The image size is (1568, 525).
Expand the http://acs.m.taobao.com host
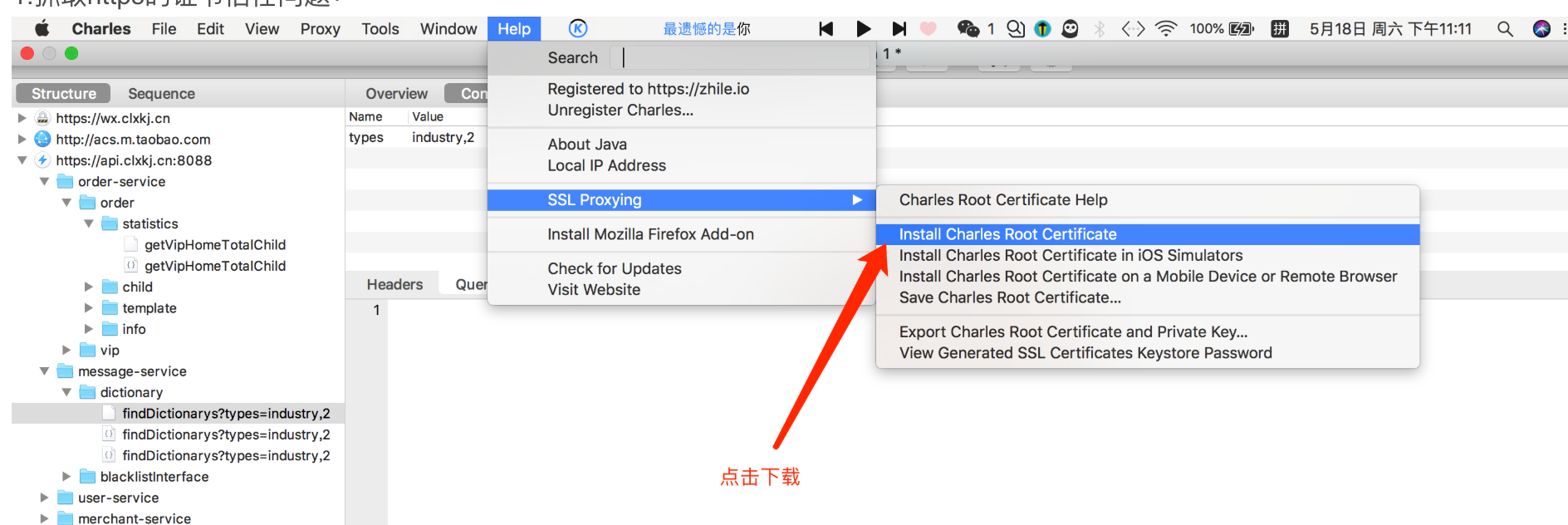[x=22, y=139]
